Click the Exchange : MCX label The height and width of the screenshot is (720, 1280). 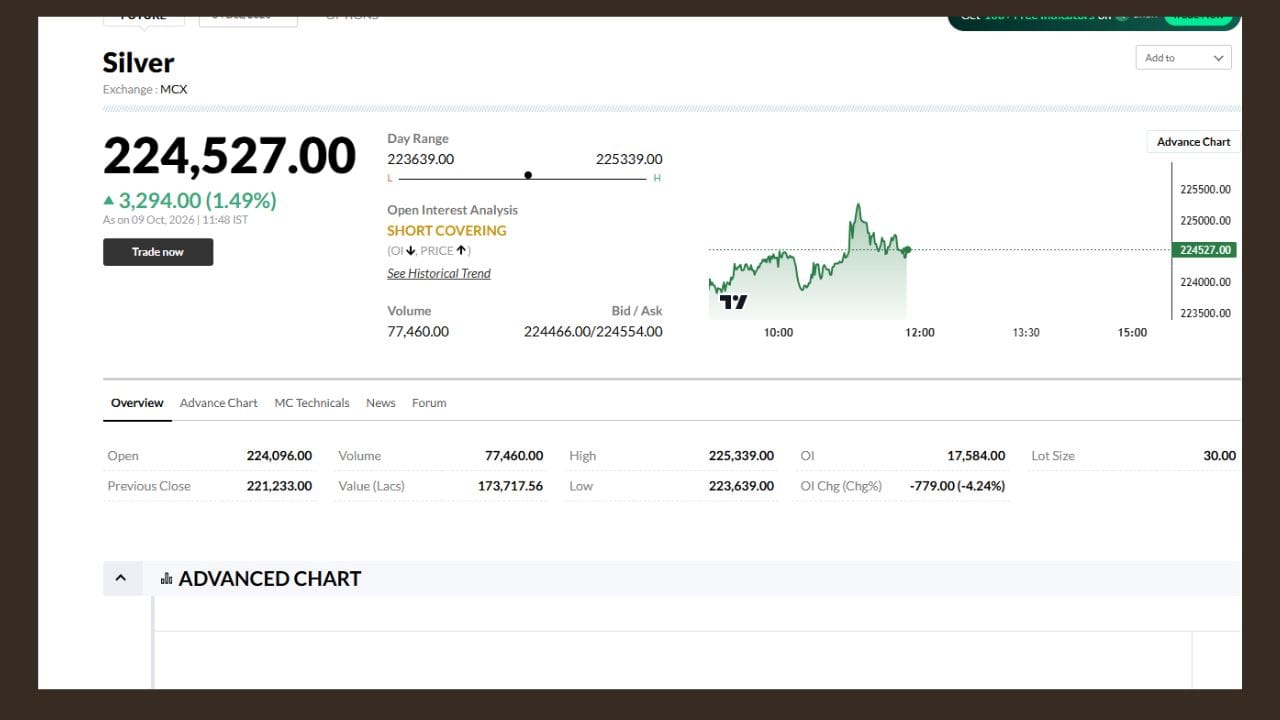tap(145, 90)
